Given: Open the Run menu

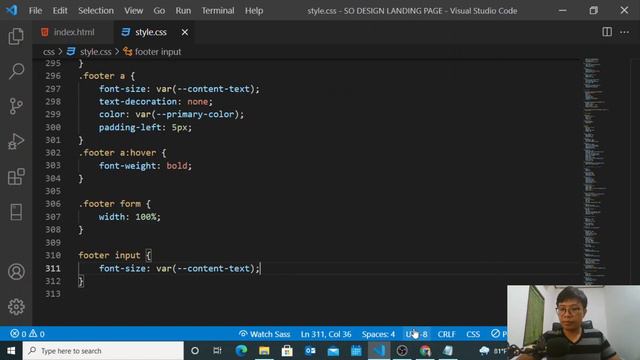Looking at the screenshot, I should point(183,11).
